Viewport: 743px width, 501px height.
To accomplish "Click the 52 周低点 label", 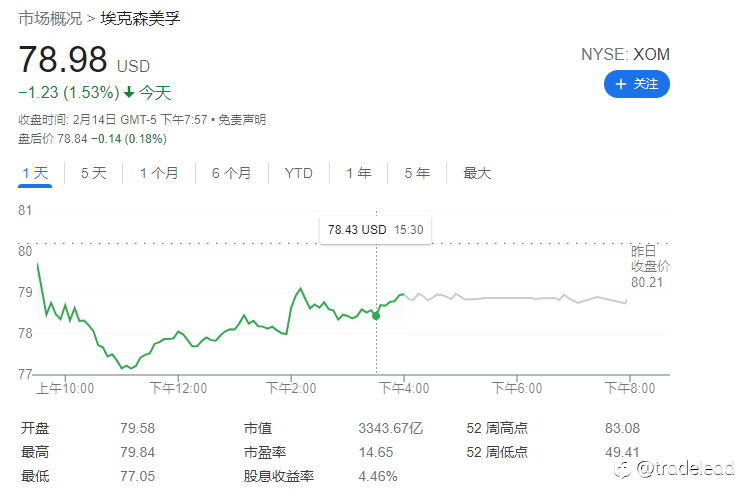I will pos(497,452).
